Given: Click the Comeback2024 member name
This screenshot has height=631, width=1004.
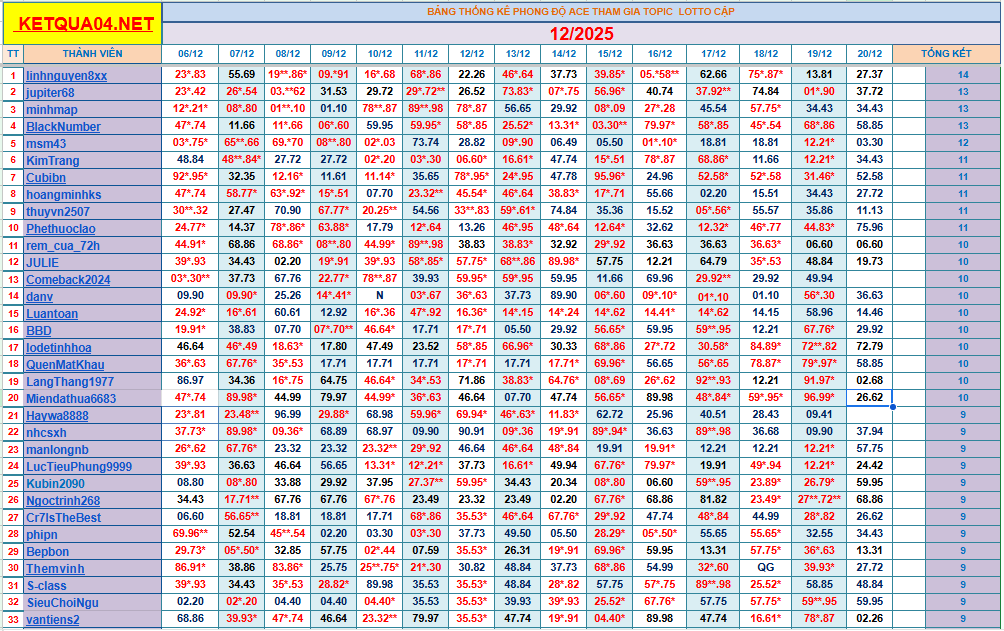Looking at the screenshot, I should pyautogui.click(x=68, y=280).
